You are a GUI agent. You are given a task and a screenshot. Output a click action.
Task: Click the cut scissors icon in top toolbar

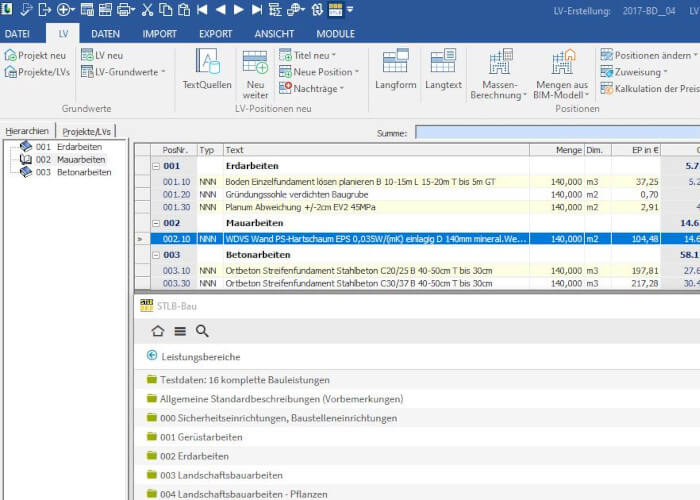pyautogui.click(x=147, y=9)
